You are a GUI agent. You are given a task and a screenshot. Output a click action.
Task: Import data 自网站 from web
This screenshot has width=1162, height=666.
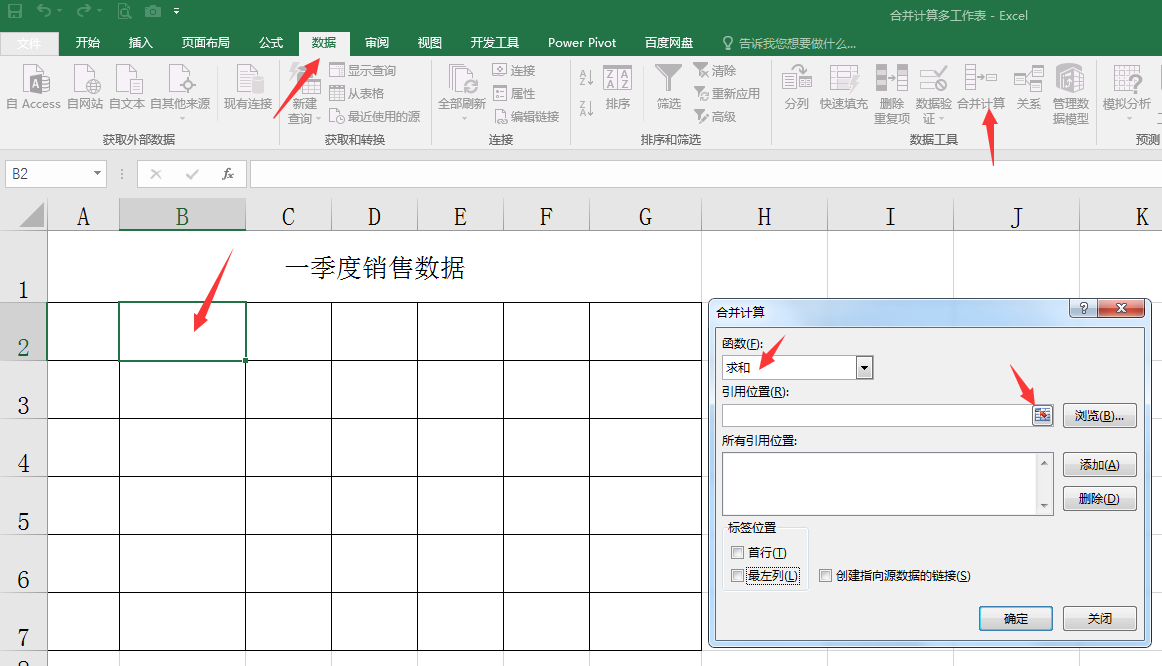[x=85, y=87]
